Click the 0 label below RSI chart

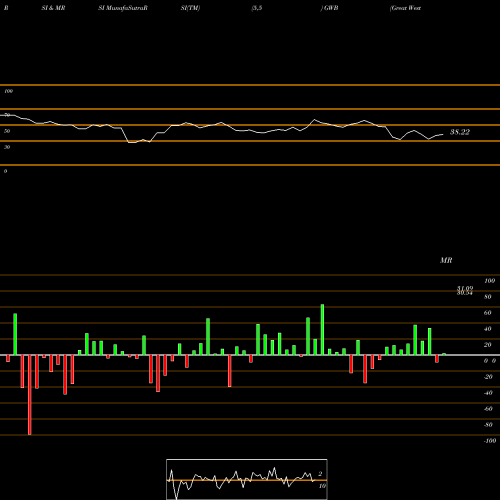(x=5, y=171)
